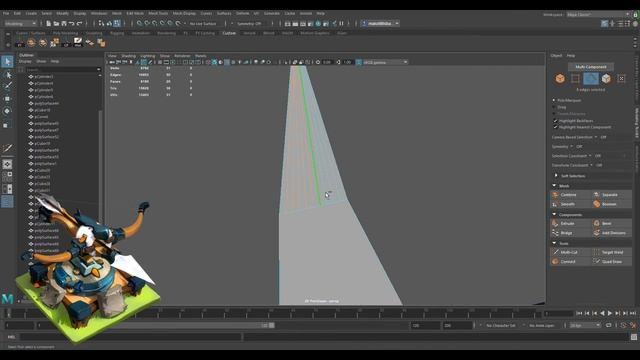This screenshot has height=360, width=640.
Task: Activate the Lasso select tool
Action: (7, 75)
